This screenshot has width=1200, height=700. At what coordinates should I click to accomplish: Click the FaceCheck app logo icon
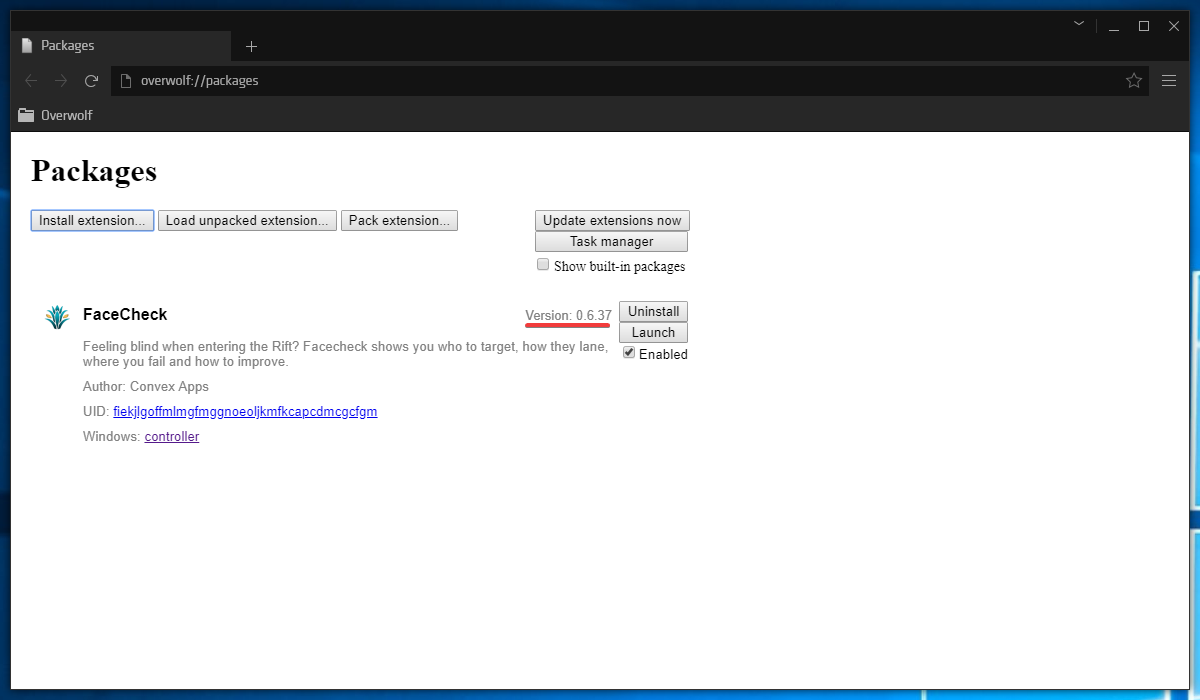[57, 318]
